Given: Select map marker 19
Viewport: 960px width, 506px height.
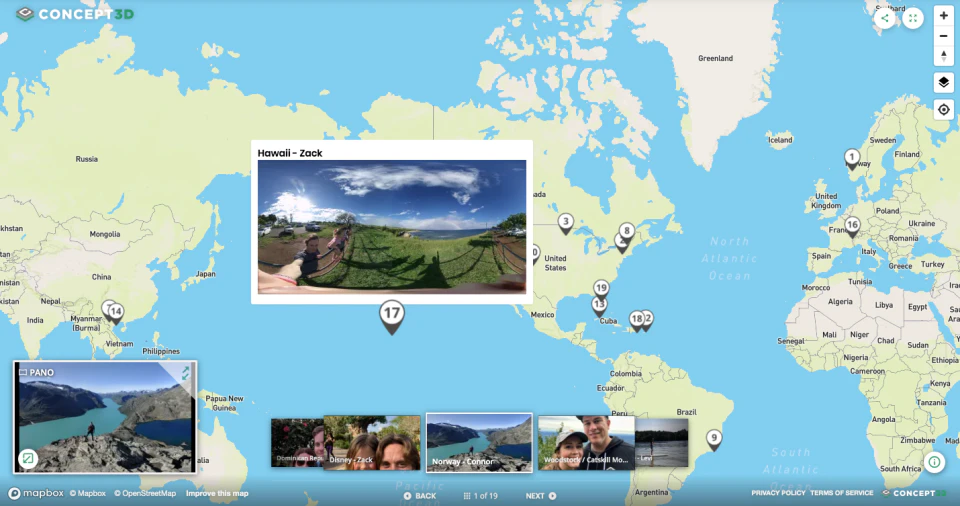Looking at the screenshot, I should click(601, 289).
